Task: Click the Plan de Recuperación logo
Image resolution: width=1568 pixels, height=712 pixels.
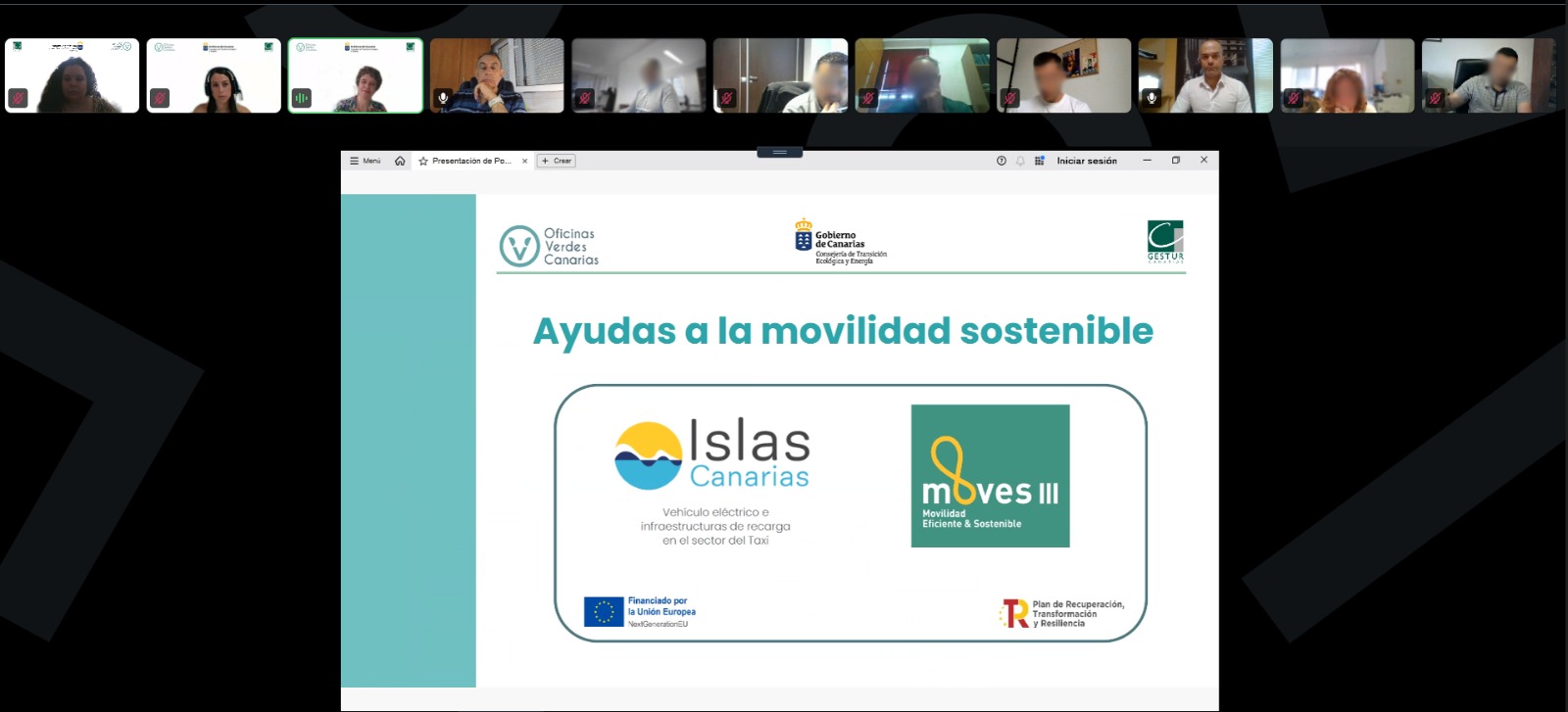Action: pyautogui.click(x=1061, y=614)
